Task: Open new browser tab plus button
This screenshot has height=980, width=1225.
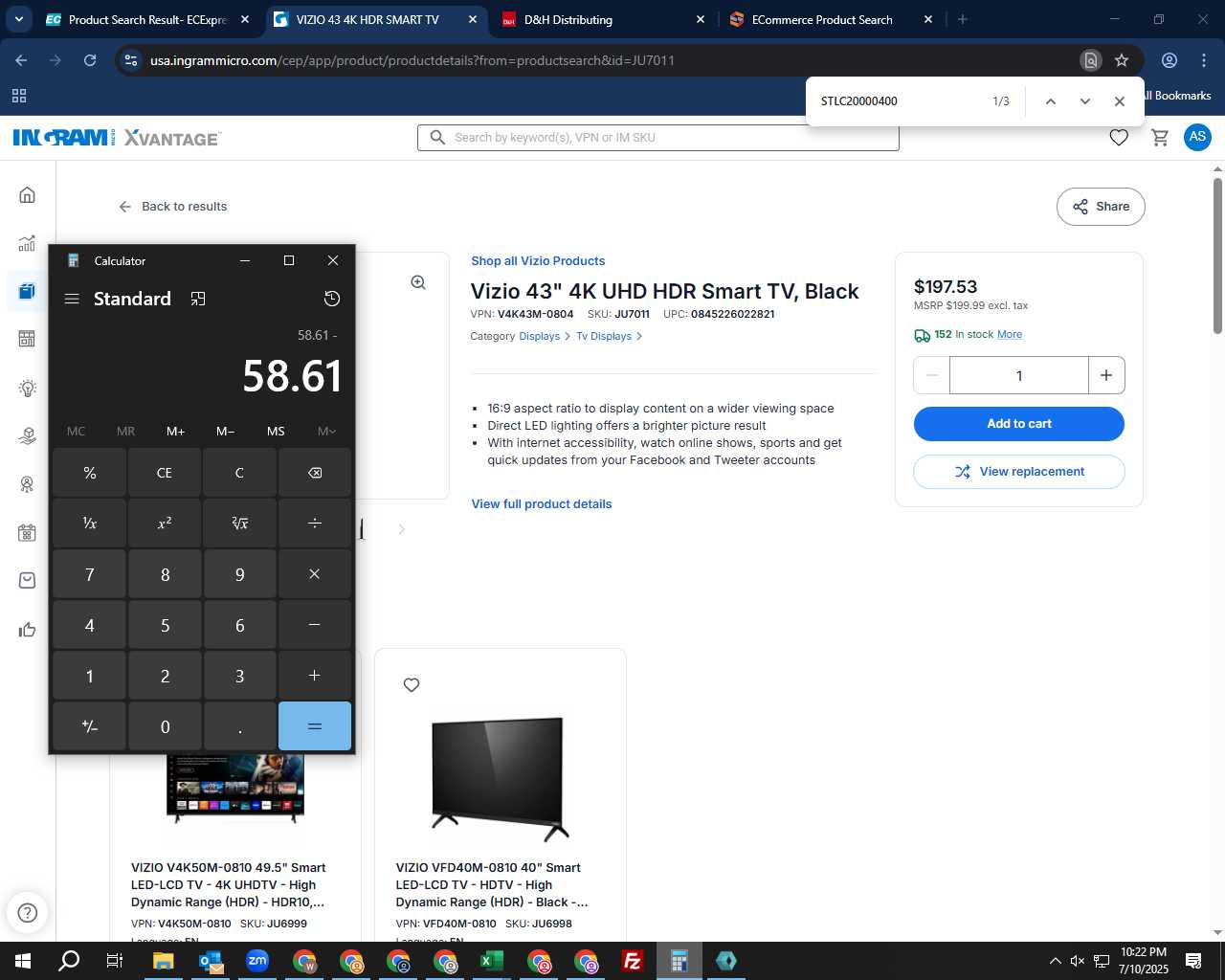Action: coord(963,19)
